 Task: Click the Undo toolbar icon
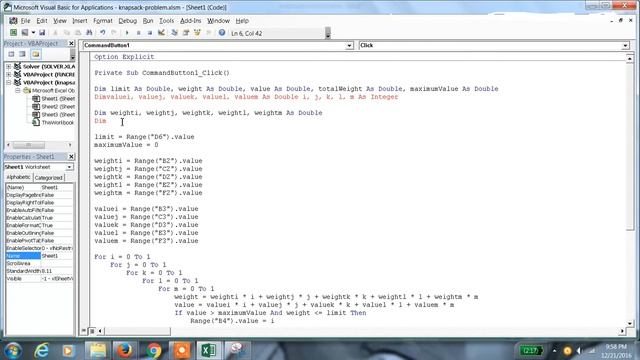(102, 33)
